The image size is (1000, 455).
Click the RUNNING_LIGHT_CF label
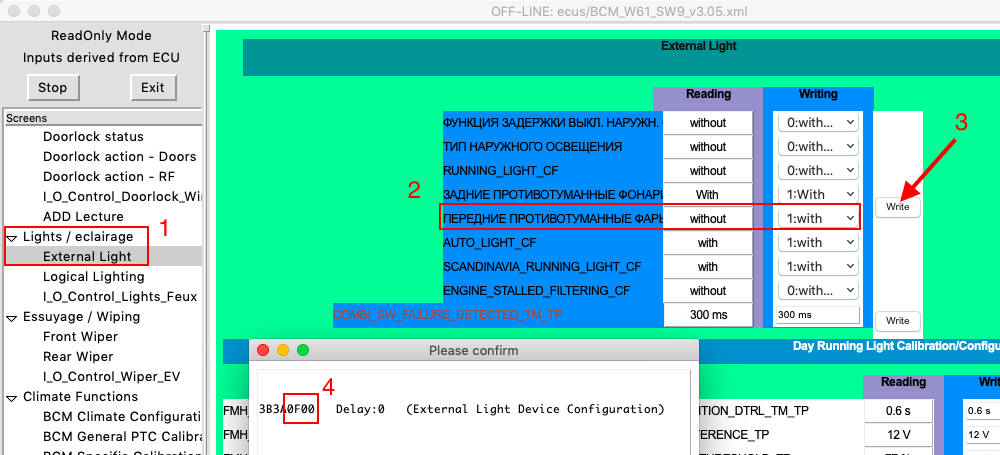tap(499, 171)
